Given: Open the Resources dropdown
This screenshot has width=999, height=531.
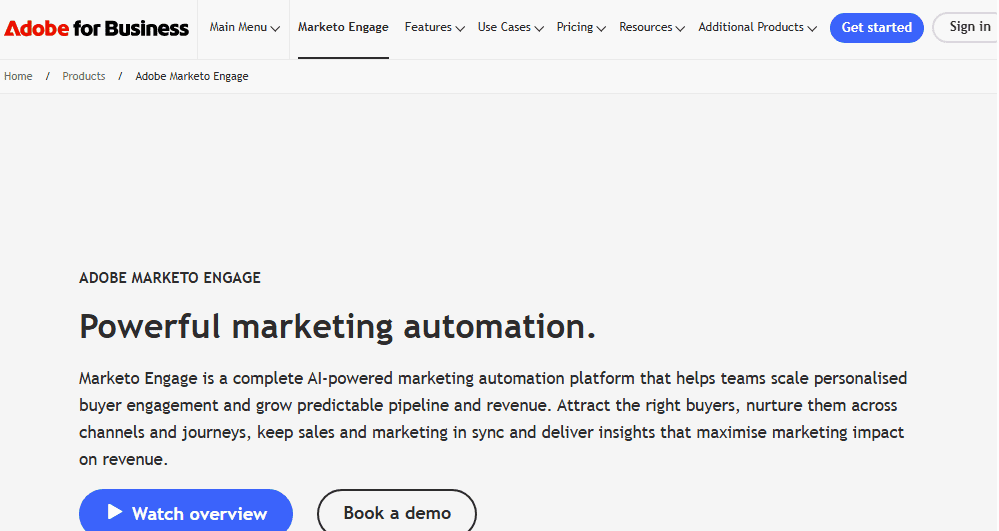Looking at the screenshot, I should (x=652, y=27).
